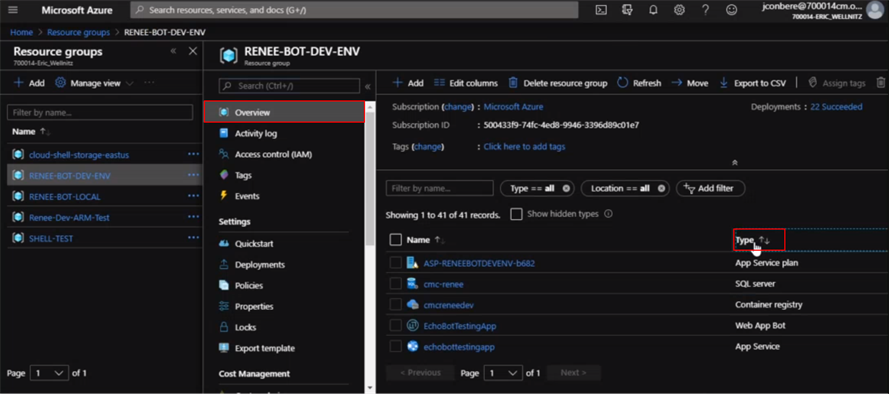Open more options for Renee-Dev-ARM-Test

click(193, 217)
